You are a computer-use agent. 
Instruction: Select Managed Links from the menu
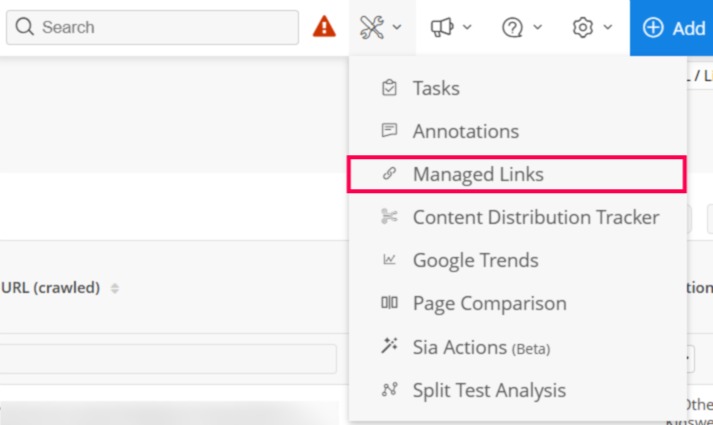coord(478,174)
